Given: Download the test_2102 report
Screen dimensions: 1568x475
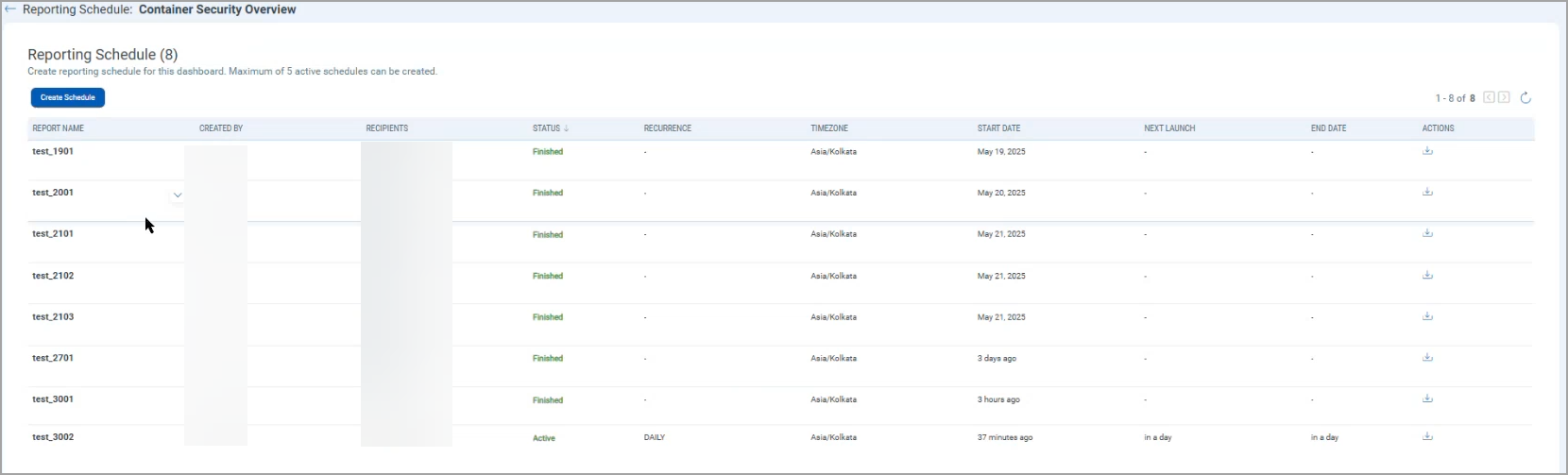Looking at the screenshot, I should (1427, 276).
